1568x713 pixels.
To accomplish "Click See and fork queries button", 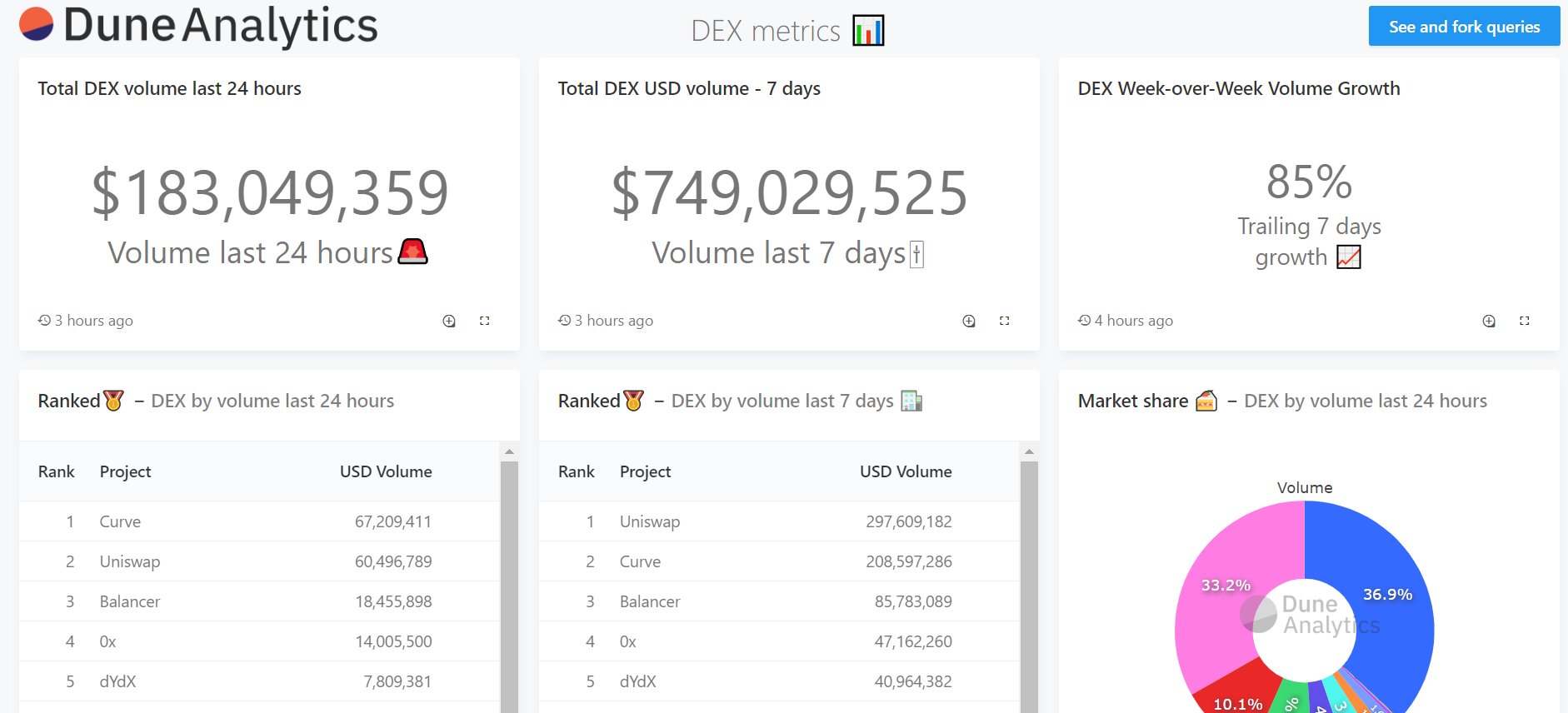I will point(1464,27).
